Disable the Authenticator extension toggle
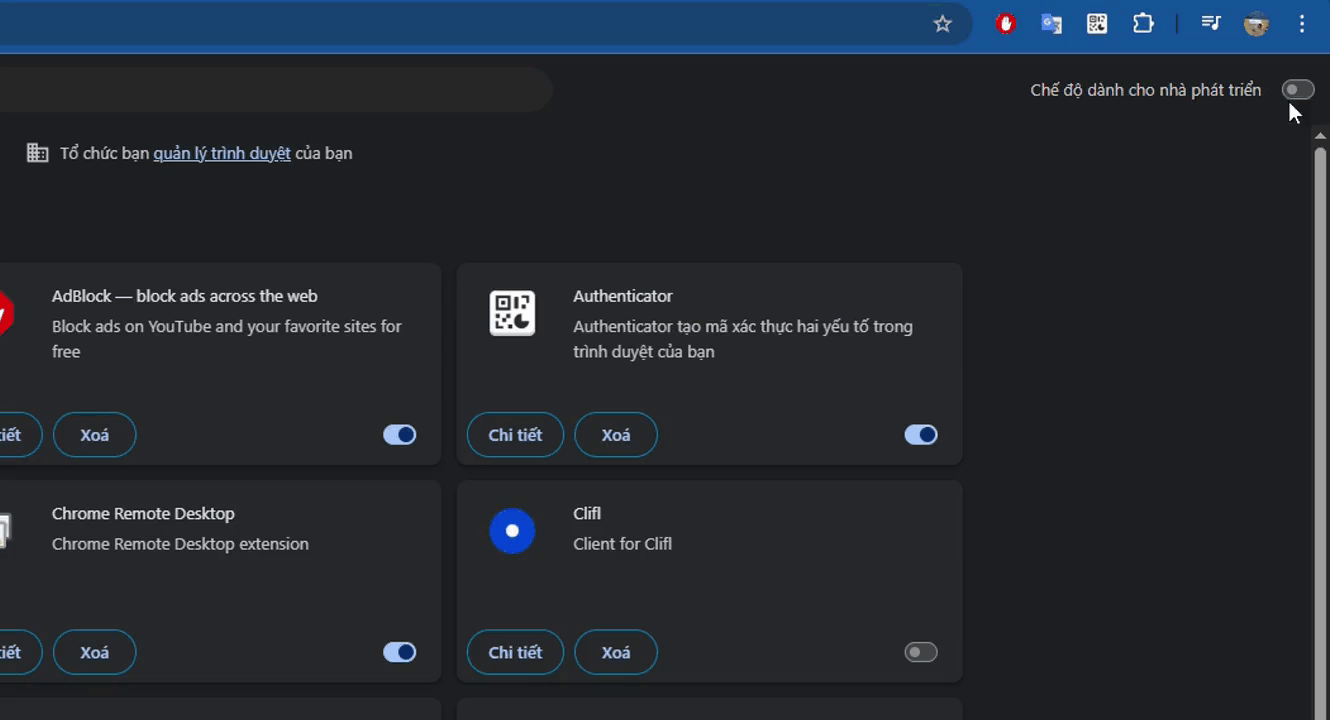1330x720 pixels. coord(920,434)
